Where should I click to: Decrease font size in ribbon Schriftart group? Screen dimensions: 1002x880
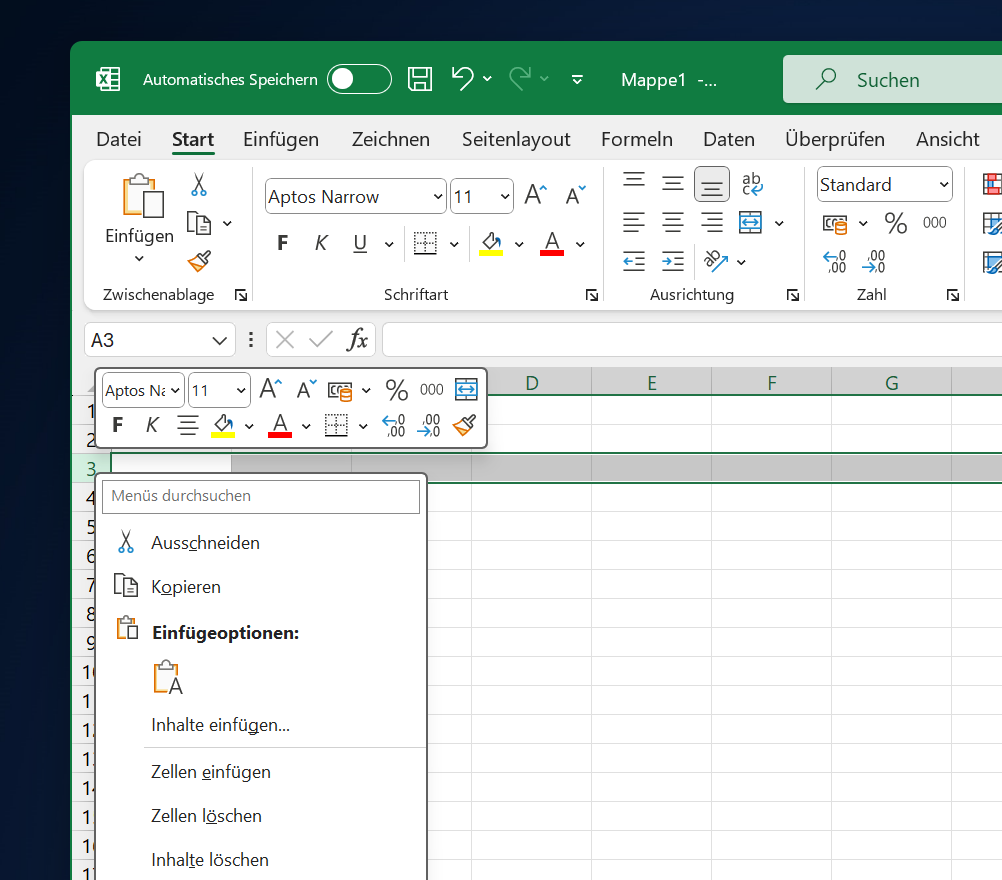(576, 195)
